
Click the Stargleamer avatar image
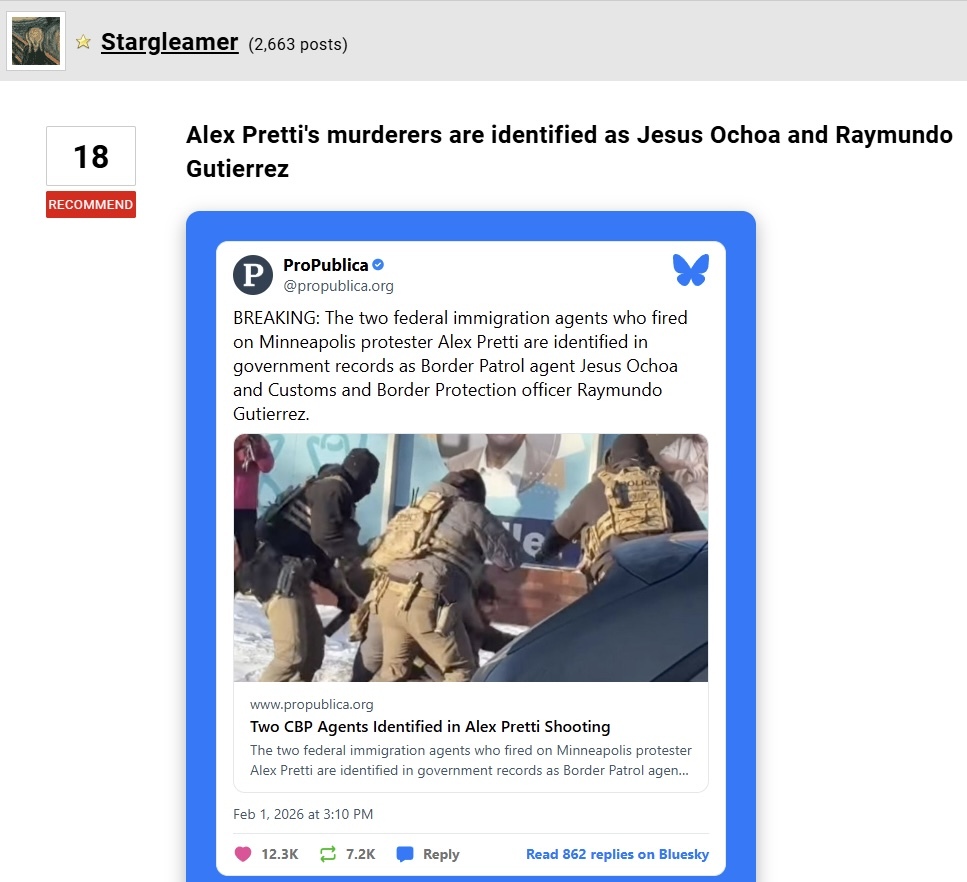[x=36, y=41]
